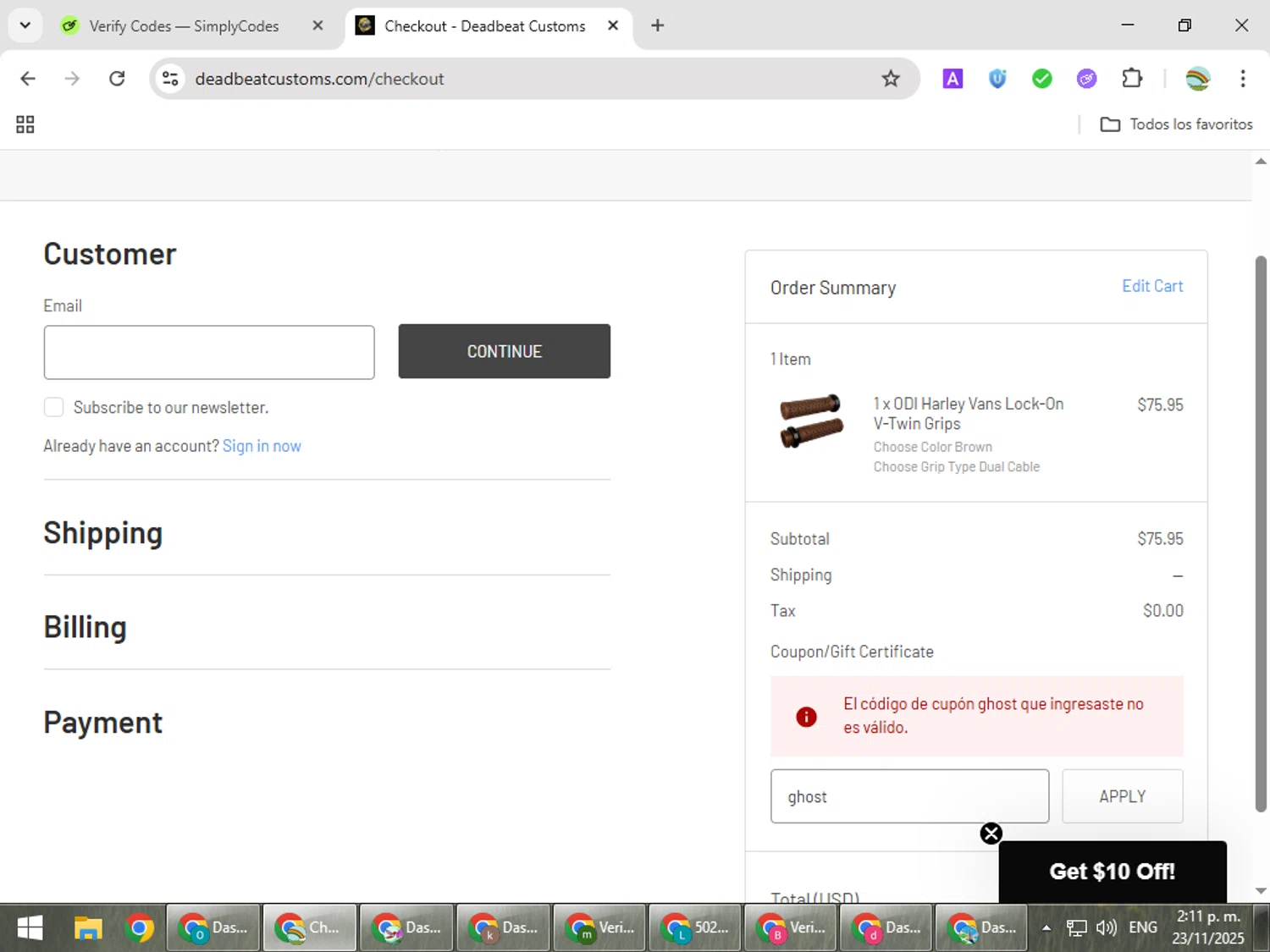The height and width of the screenshot is (952, 1270).
Task: Open the Extensions puzzle menu
Action: 1132,79
